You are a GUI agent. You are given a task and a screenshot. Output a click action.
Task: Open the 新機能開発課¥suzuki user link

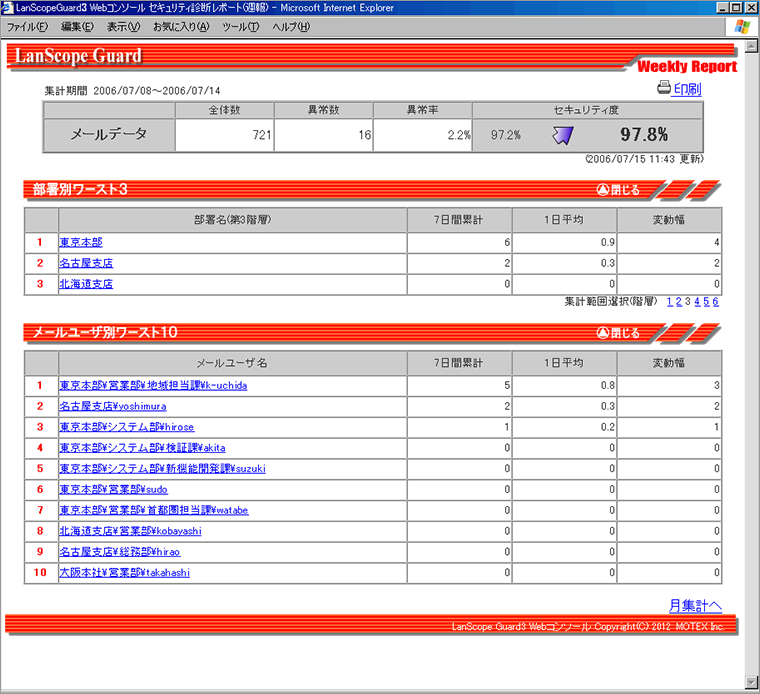[162, 469]
